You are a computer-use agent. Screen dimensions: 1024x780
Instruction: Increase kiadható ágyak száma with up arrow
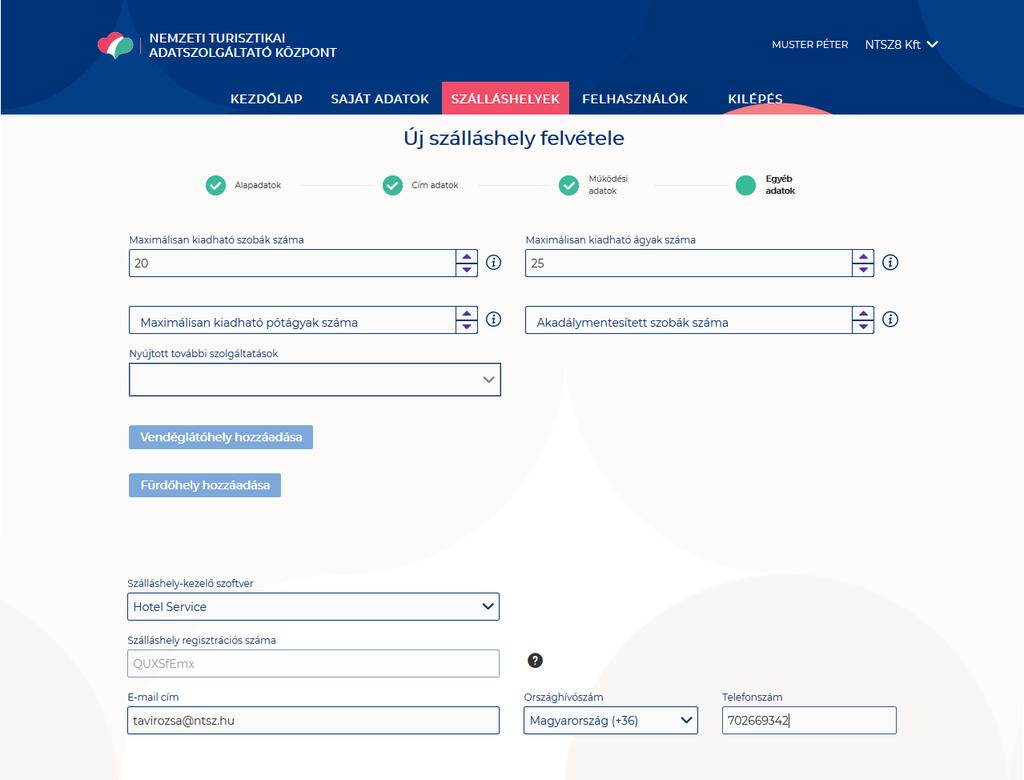pos(863,257)
